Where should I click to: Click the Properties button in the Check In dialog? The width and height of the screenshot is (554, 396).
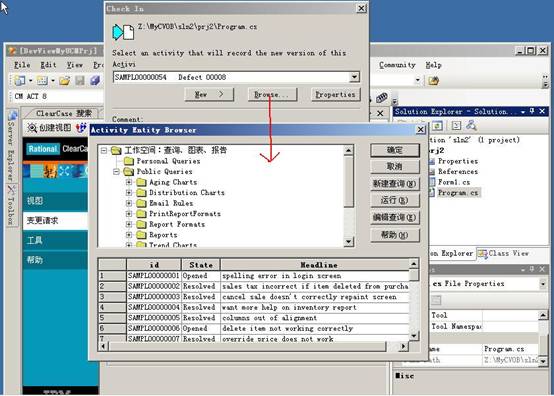point(335,95)
